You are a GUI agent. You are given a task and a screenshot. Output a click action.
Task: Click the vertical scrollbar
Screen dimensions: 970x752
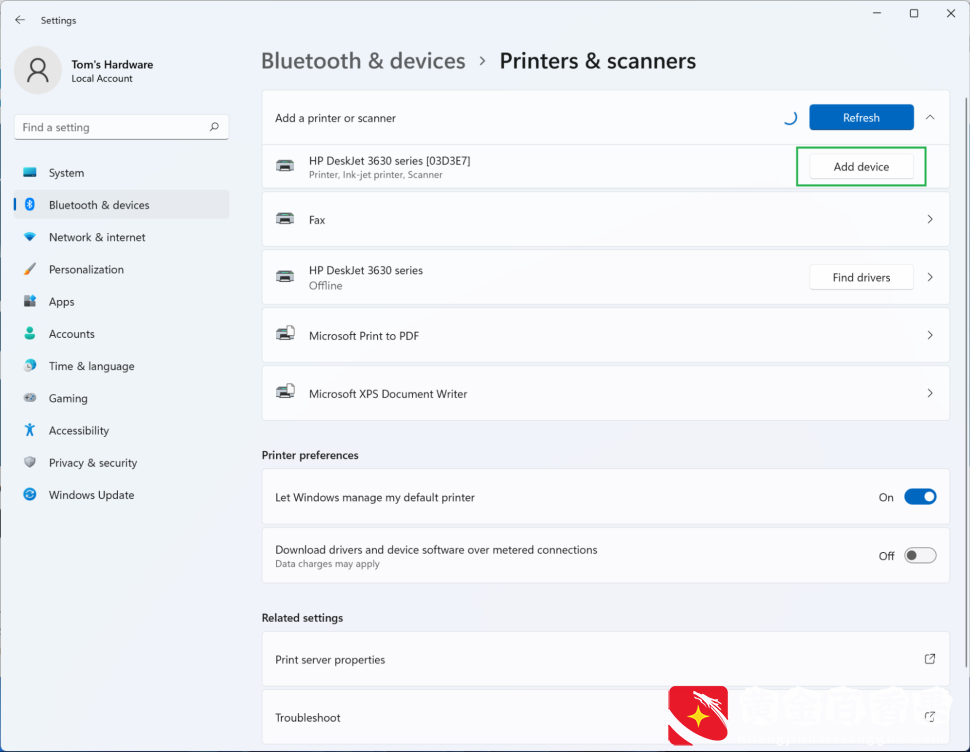point(966,380)
